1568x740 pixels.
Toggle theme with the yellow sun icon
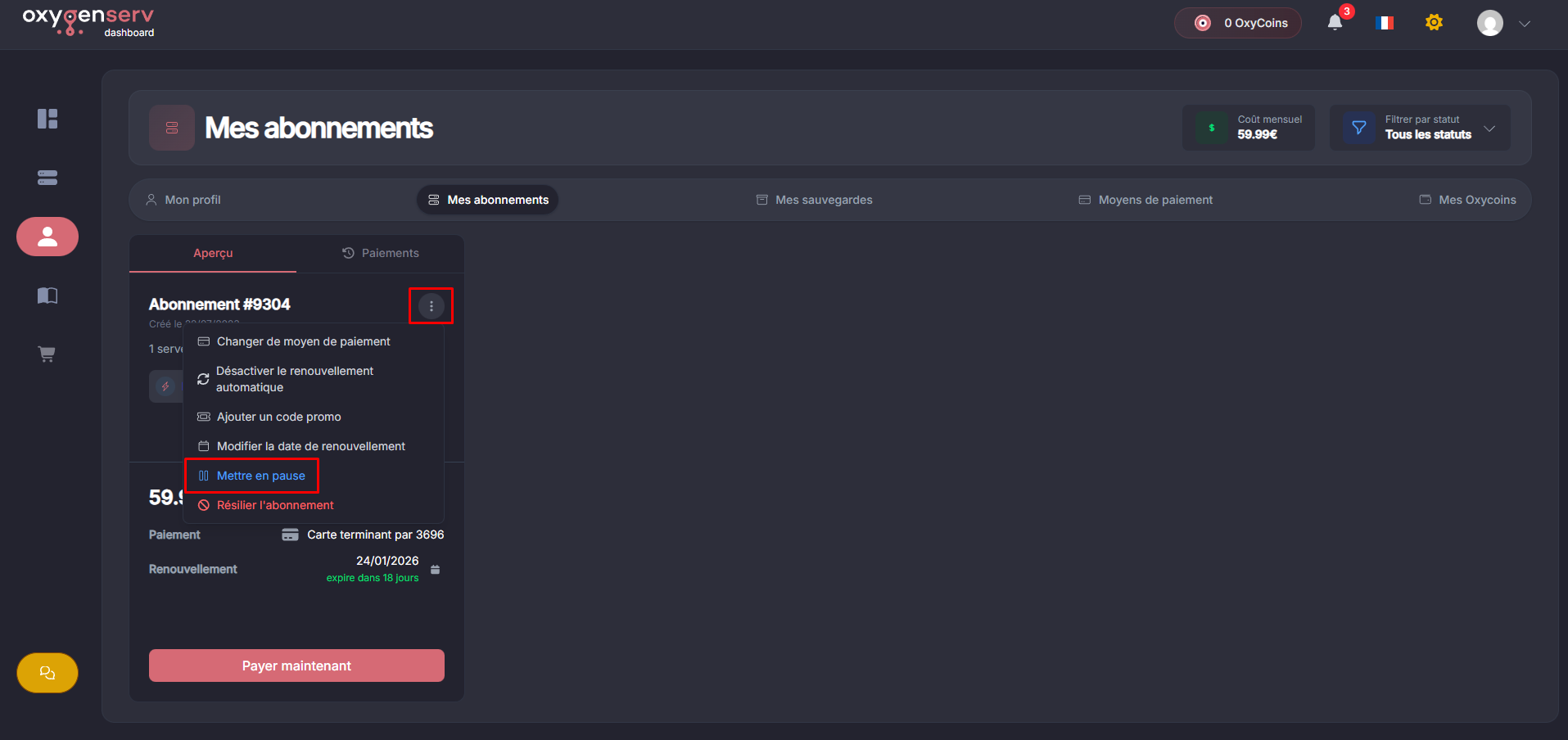(1434, 23)
